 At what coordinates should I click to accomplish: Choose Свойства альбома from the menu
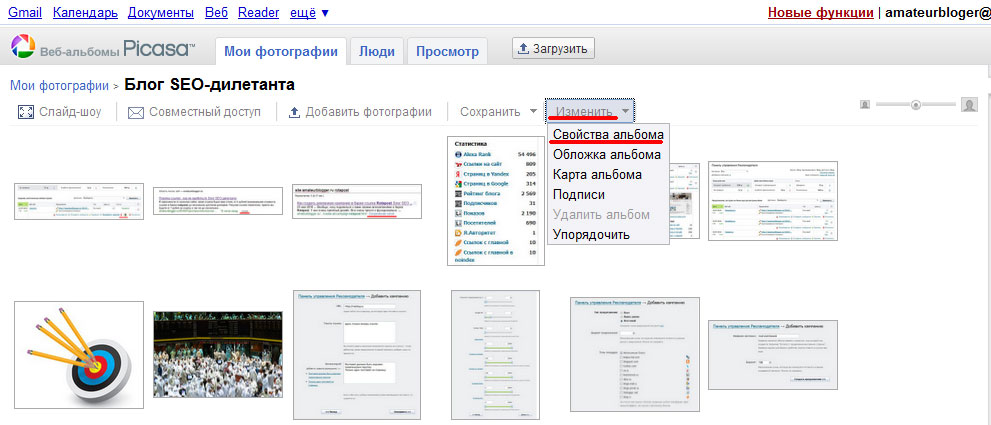click(x=608, y=135)
